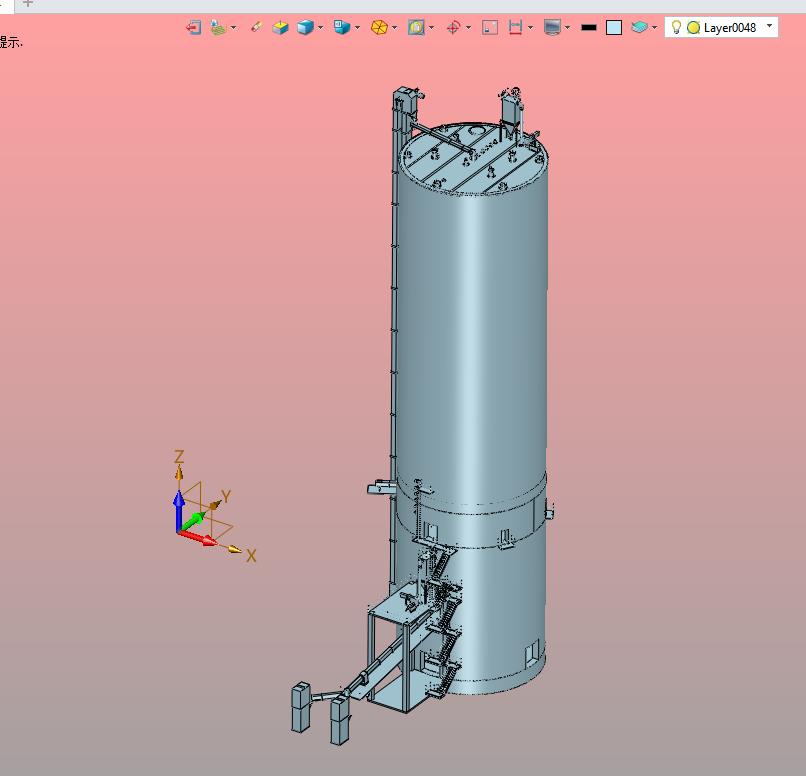Click the silo top roof plate

473,159
